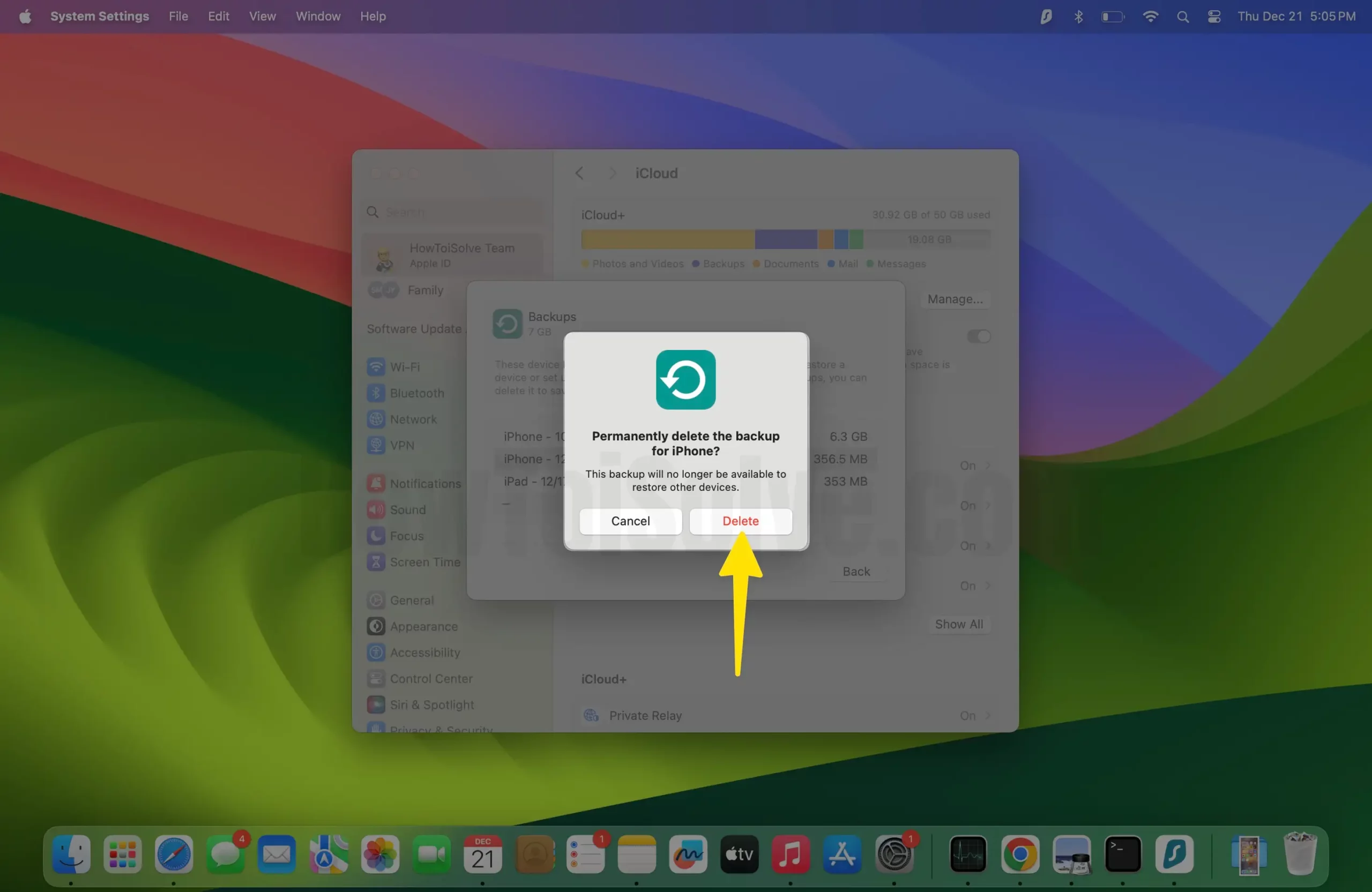Click the Show All button

959,624
